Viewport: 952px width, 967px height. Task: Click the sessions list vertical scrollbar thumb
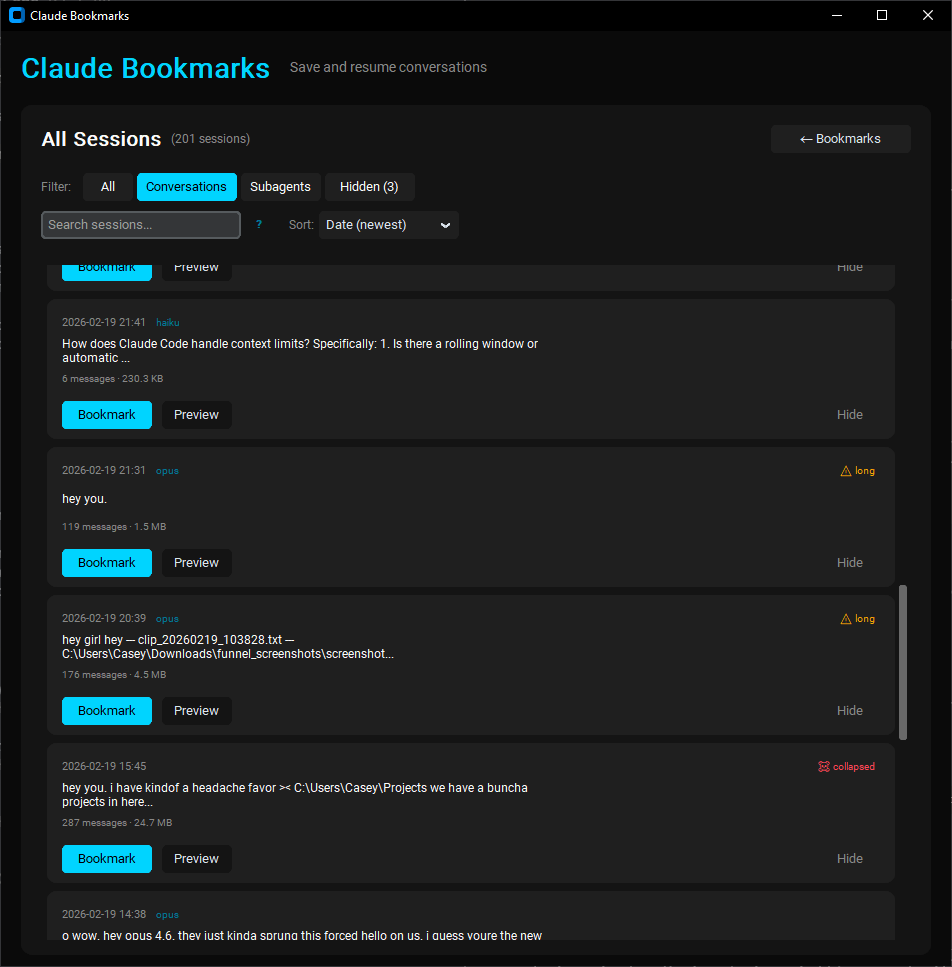click(x=904, y=662)
